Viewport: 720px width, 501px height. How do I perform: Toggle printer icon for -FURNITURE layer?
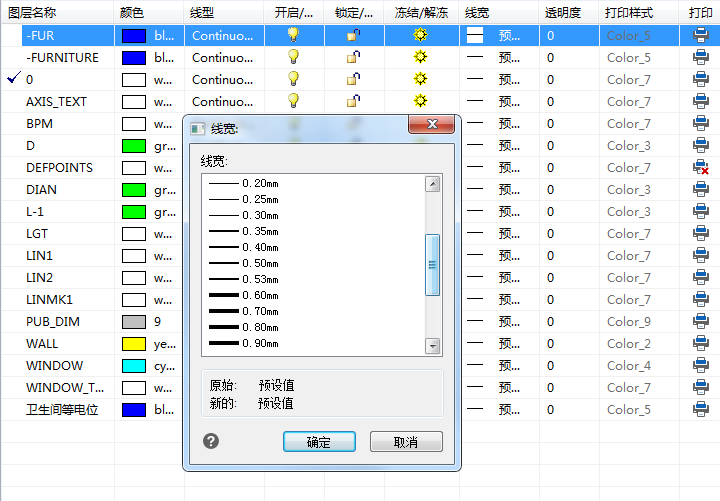tap(700, 57)
